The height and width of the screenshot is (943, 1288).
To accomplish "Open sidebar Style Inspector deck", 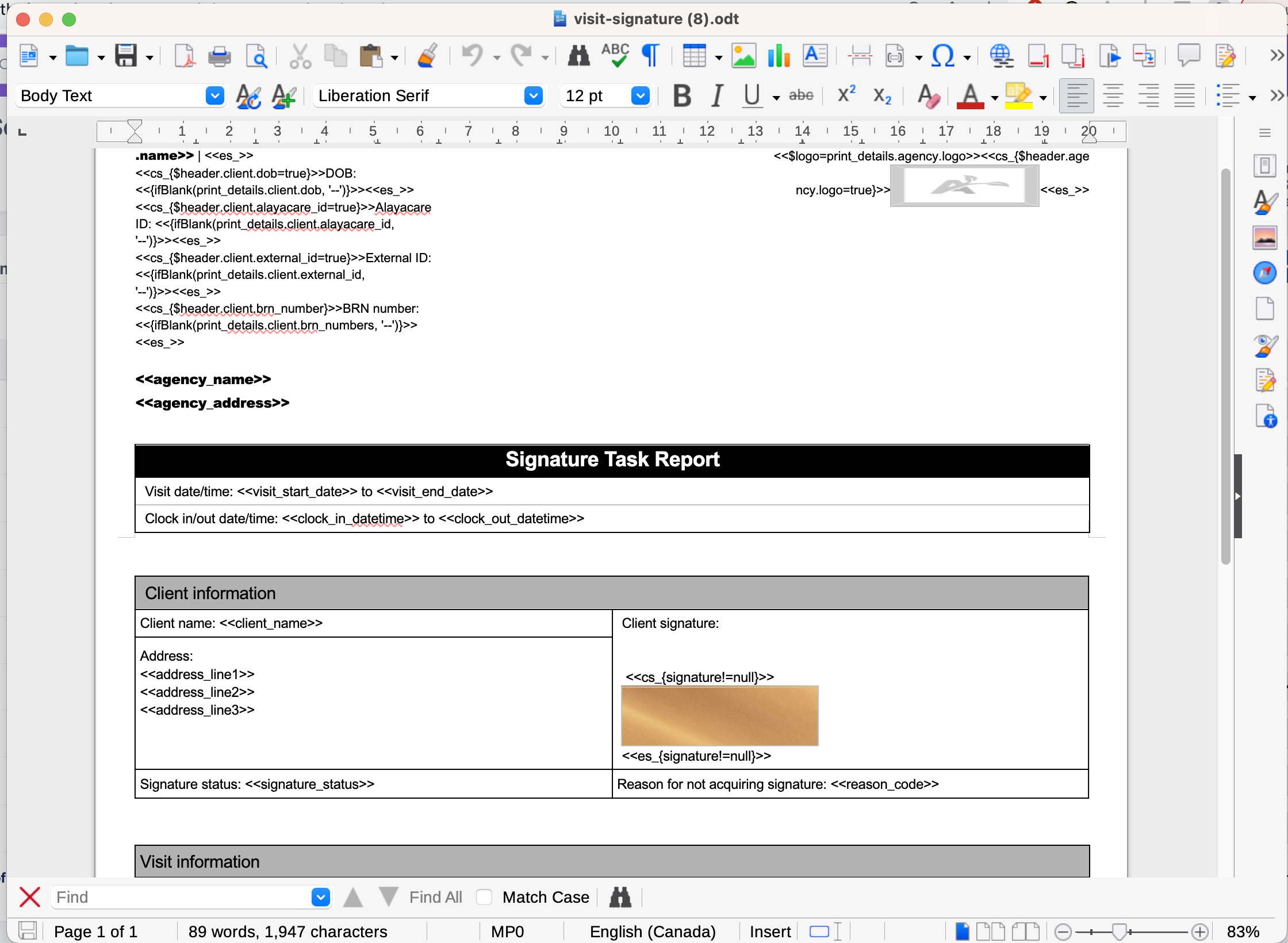I will coord(1265,345).
